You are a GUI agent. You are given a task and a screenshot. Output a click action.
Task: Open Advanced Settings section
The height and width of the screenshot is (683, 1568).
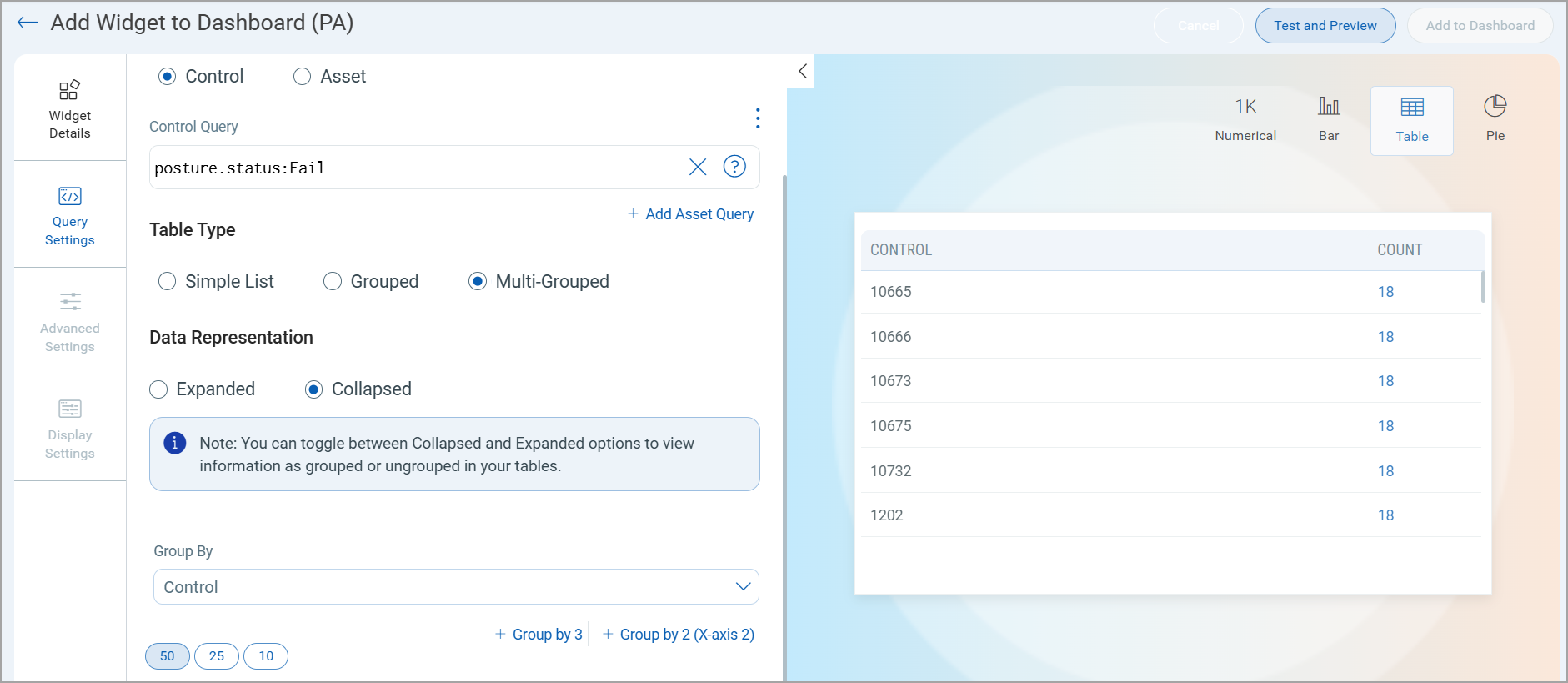(x=70, y=322)
